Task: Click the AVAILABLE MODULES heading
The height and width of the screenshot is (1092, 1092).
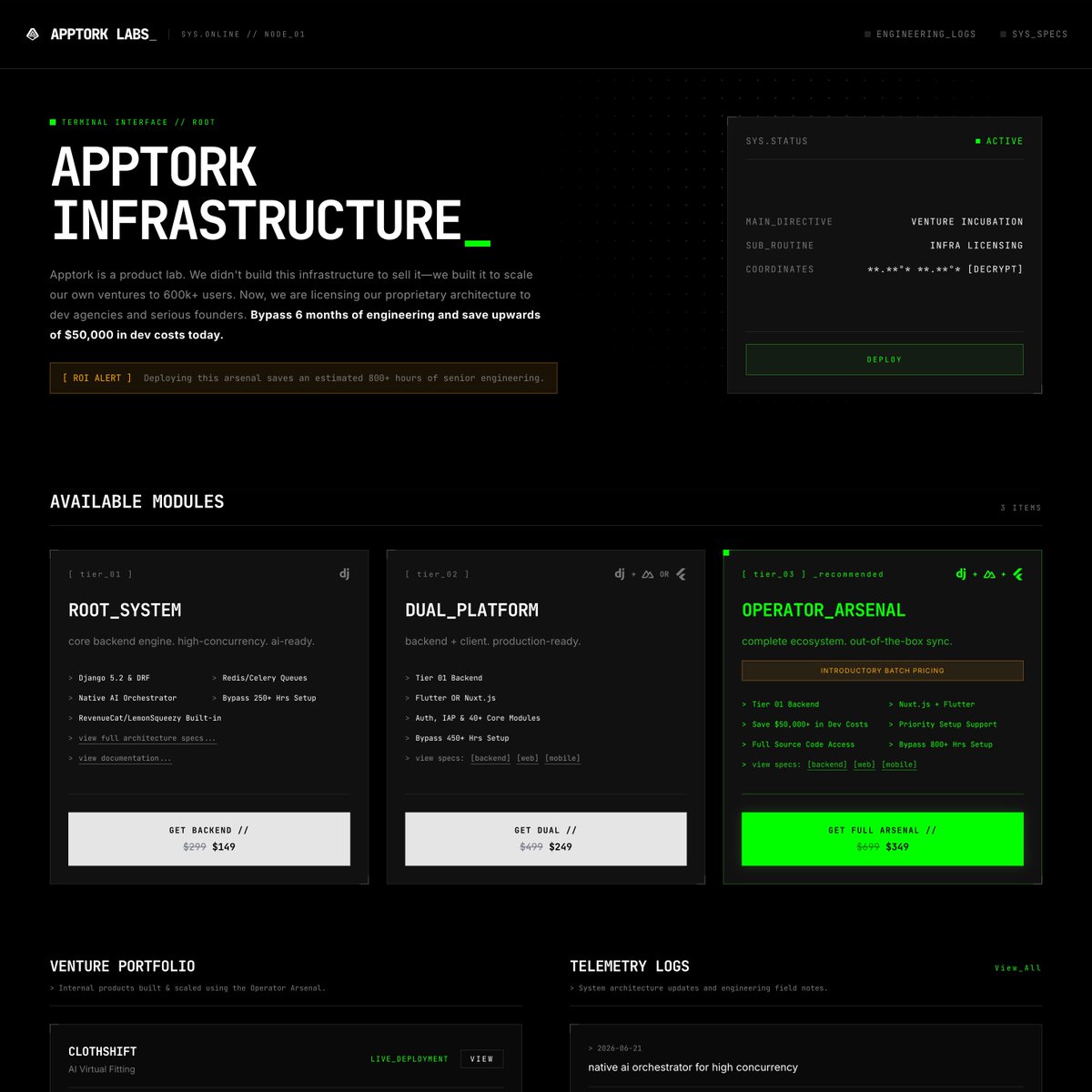Action: click(x=136, y=501)
